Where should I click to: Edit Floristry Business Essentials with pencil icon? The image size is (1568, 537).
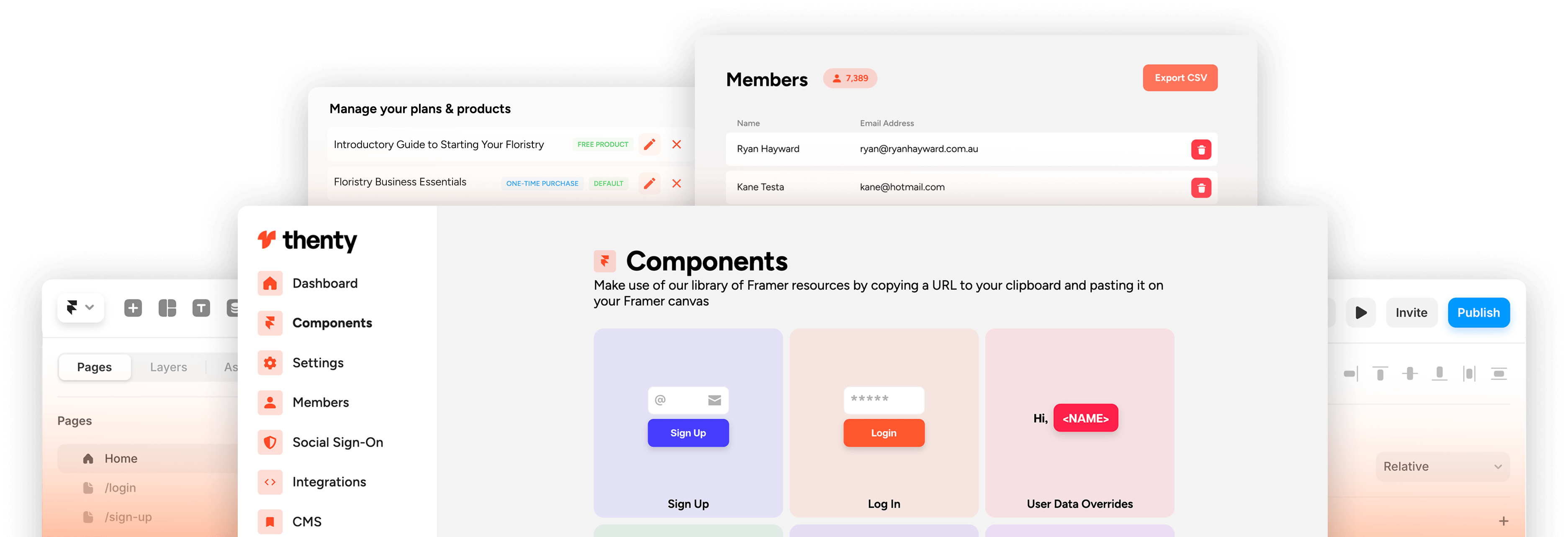coord(650,184)
